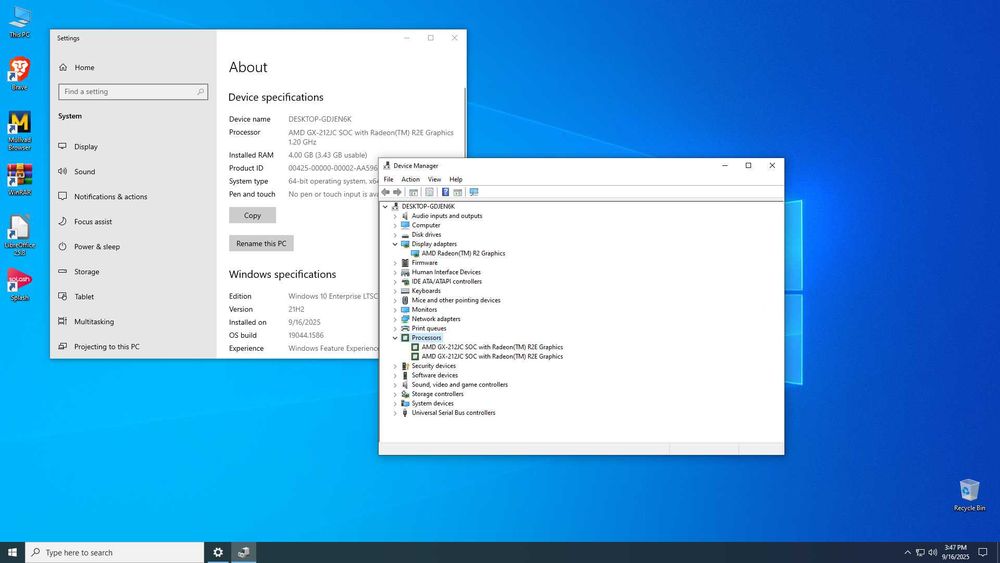The image size is (1000, 563).
Task: Click the Find a setting search field
Action: click(x=133, y=91)
